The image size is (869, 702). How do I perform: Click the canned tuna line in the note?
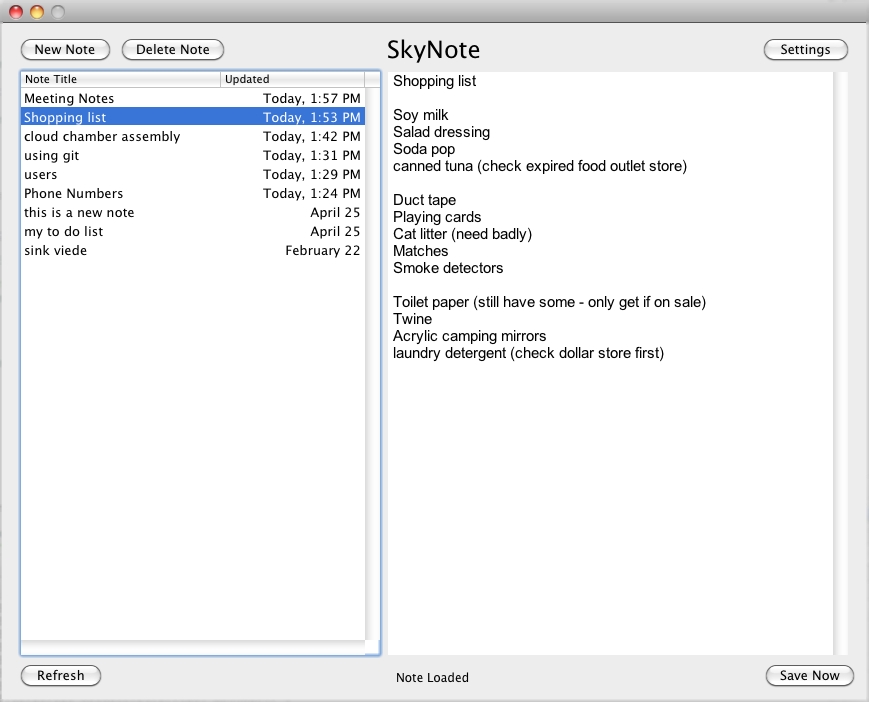(x=540, y=166)
